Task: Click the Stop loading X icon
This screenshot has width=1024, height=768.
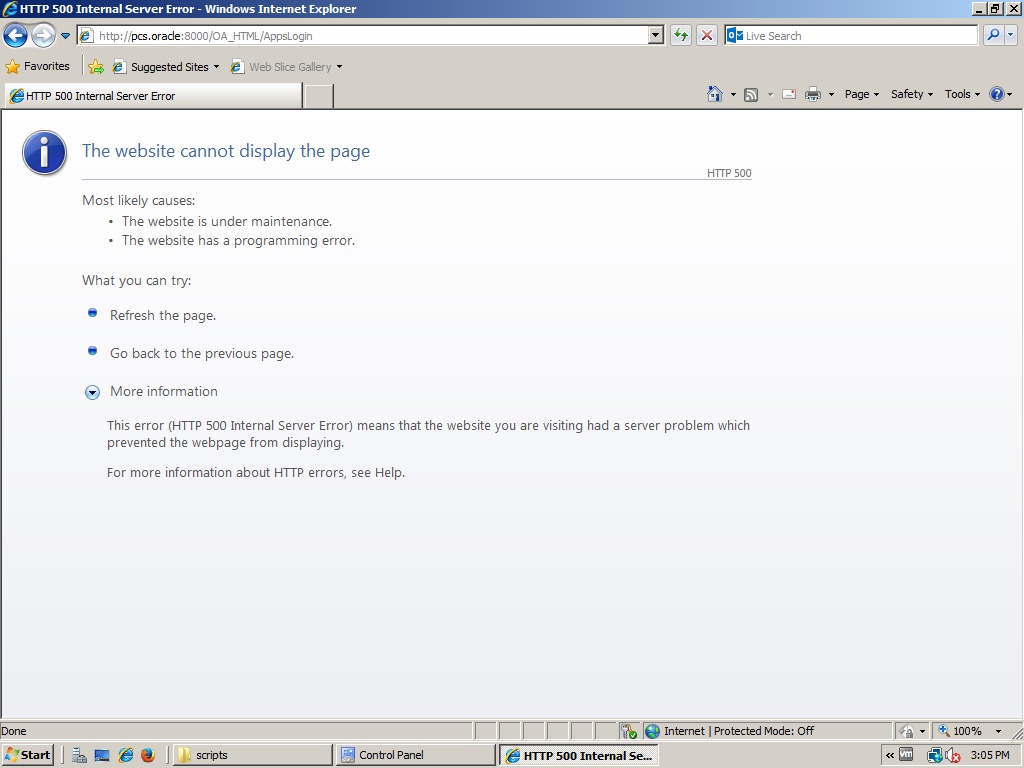Action: coord(707,36)
